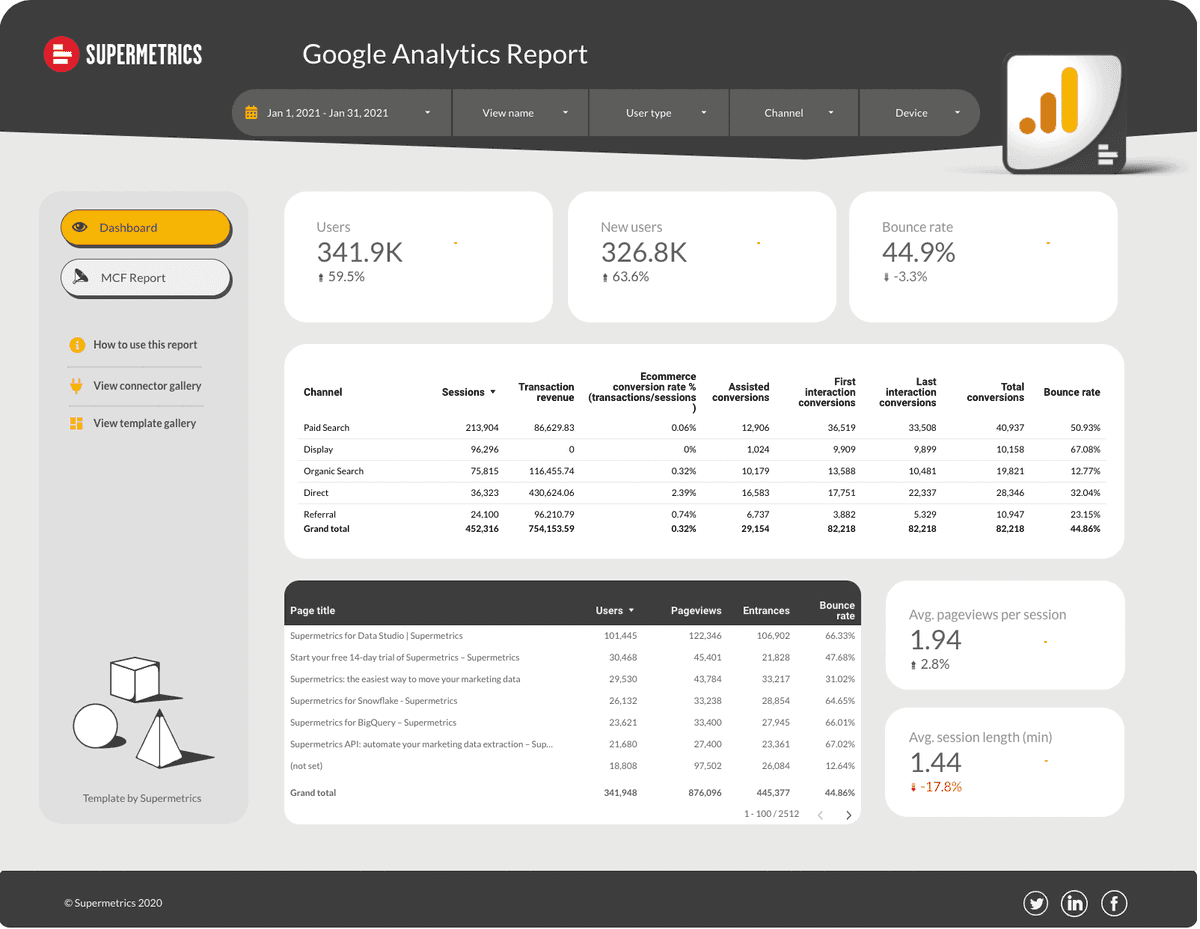Select the Display channel row
Viewport: 1200px width, 929px height.
(702, 450)
